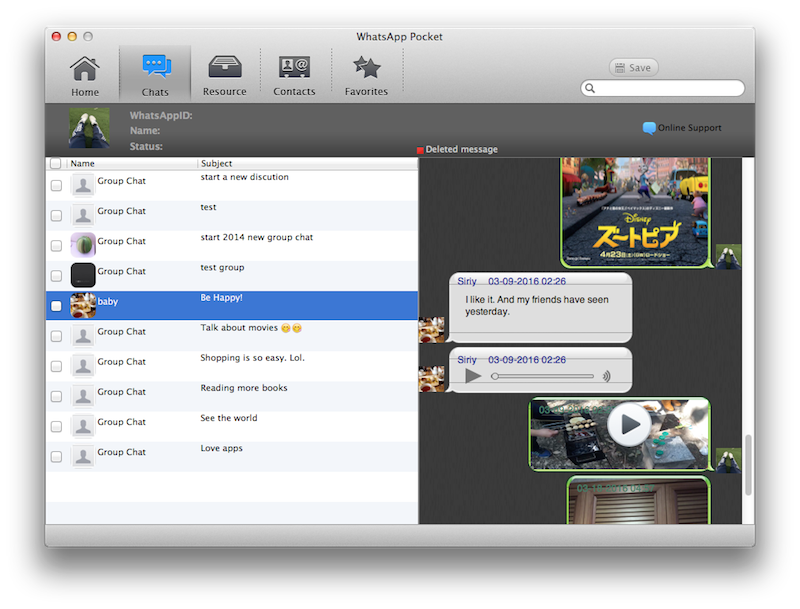Image resolution: width=800 pixels, height=609 pixels.
Task: Click avatar of 'Reading more books' chat
Action: click(x=83, y=396)
